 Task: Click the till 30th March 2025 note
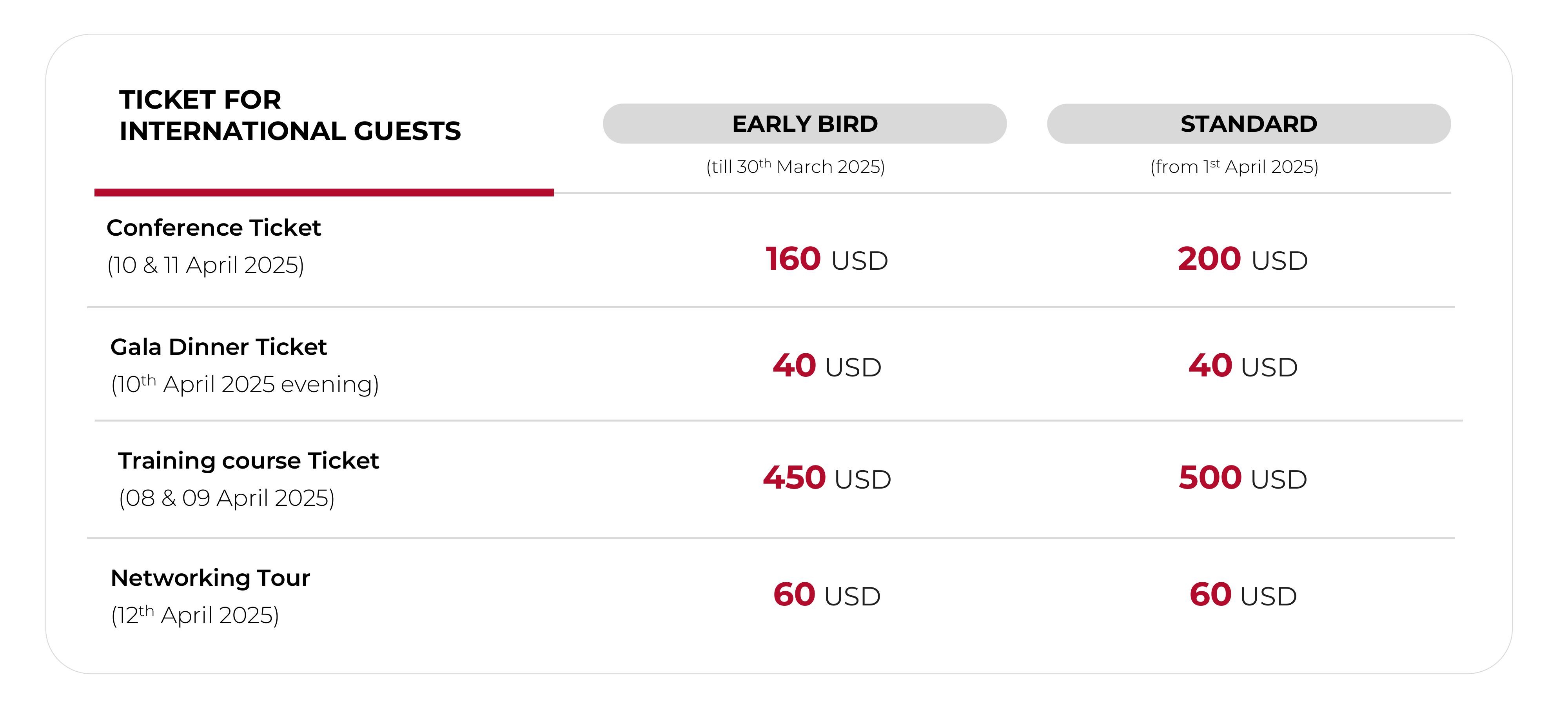point(796,167)
